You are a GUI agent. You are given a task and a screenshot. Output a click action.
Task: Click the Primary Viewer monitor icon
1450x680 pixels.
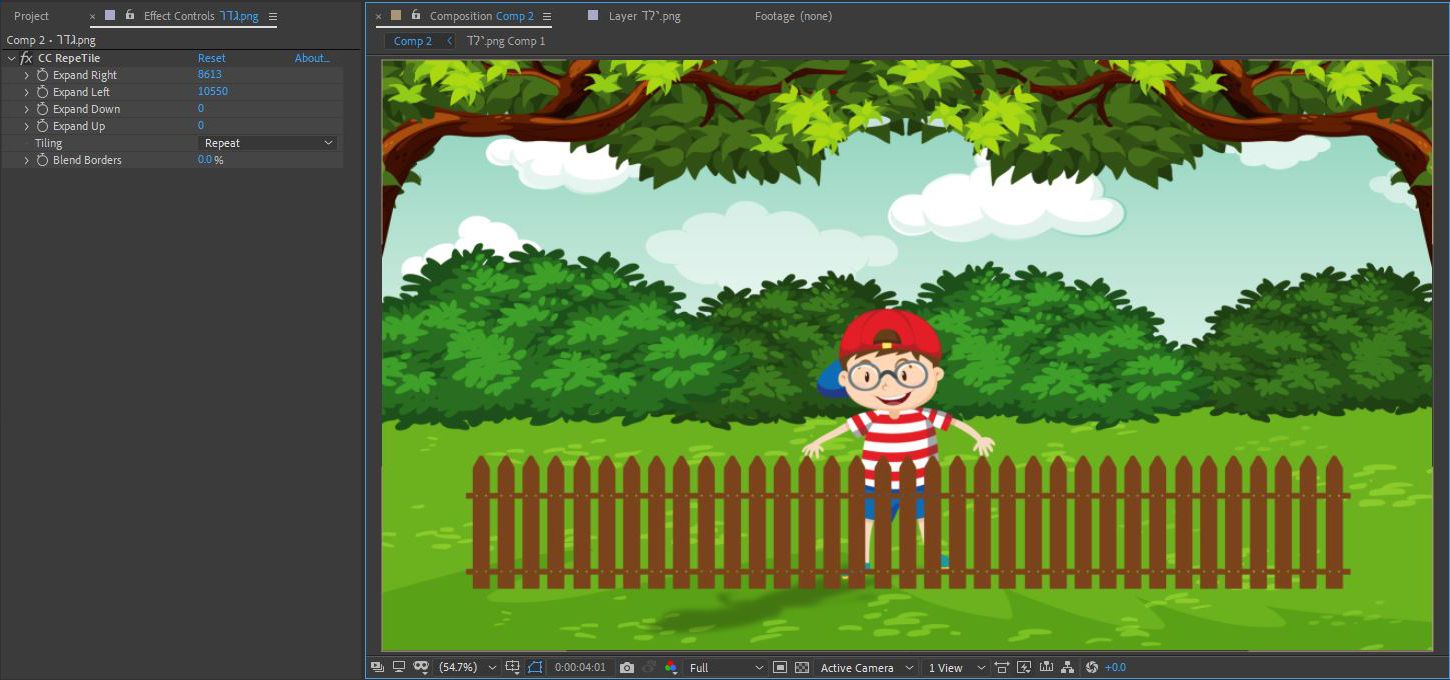[x=399, y=667]
